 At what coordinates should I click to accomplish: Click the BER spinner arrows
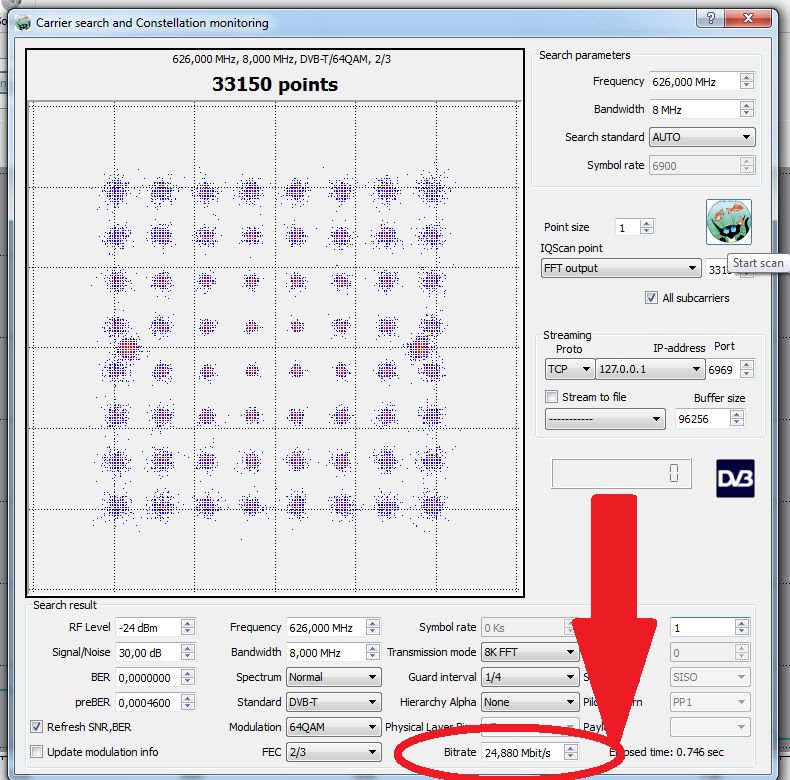click(x=187, y=678)
